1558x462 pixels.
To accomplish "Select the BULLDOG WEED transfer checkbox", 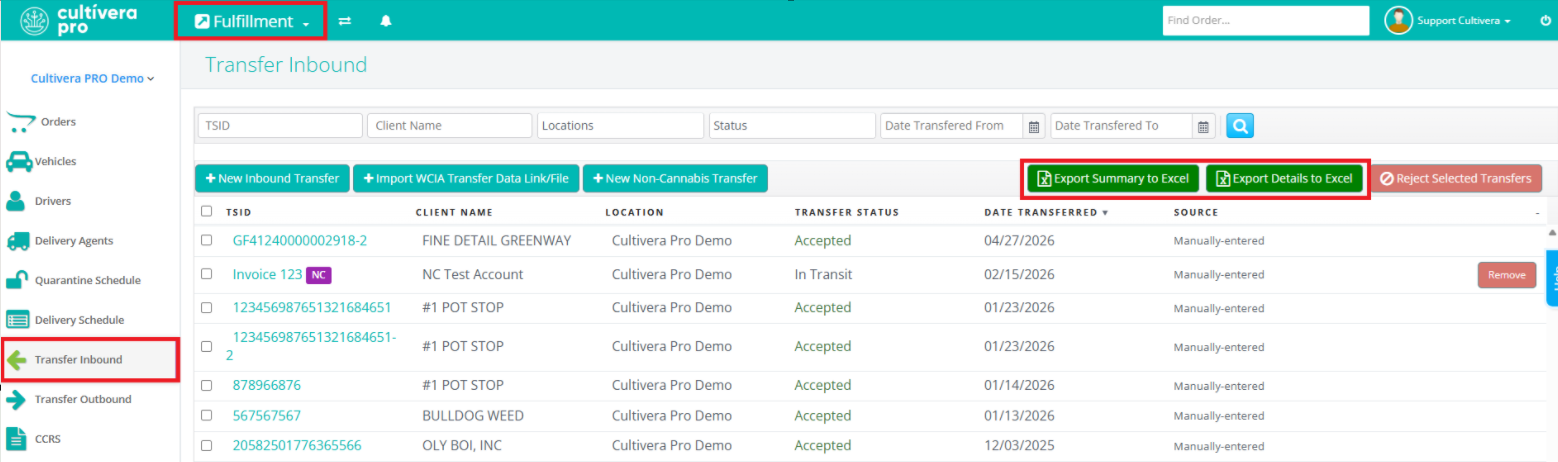I will click(x=206, y=415).
